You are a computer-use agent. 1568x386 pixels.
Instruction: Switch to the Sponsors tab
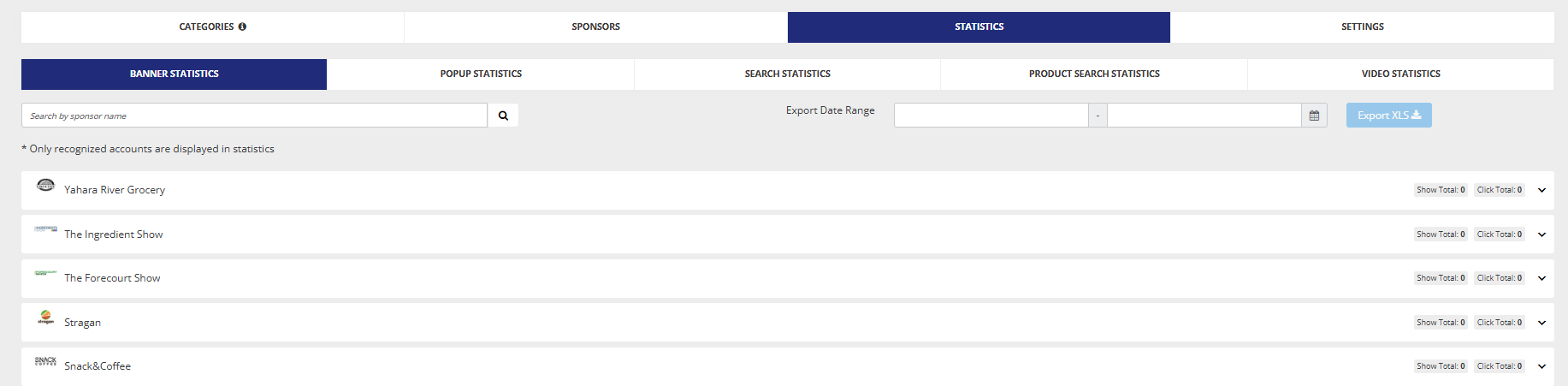click(595, 27)
